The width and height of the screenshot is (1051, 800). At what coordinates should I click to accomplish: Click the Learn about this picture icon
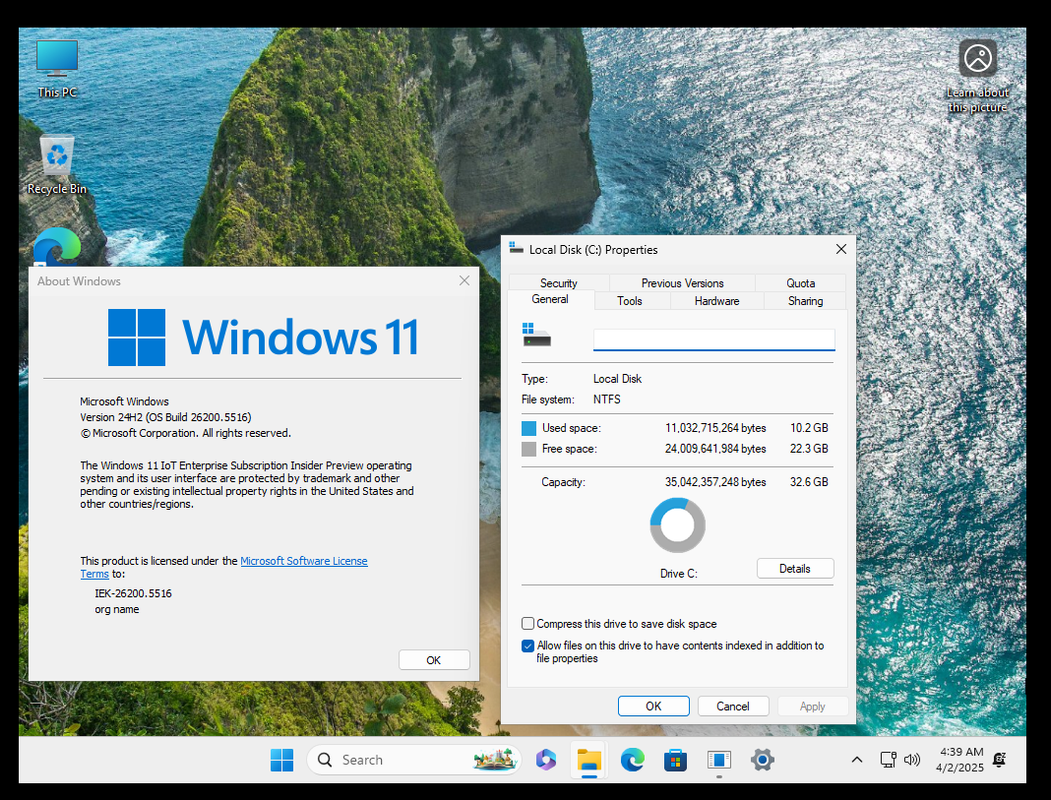point(977,75)
